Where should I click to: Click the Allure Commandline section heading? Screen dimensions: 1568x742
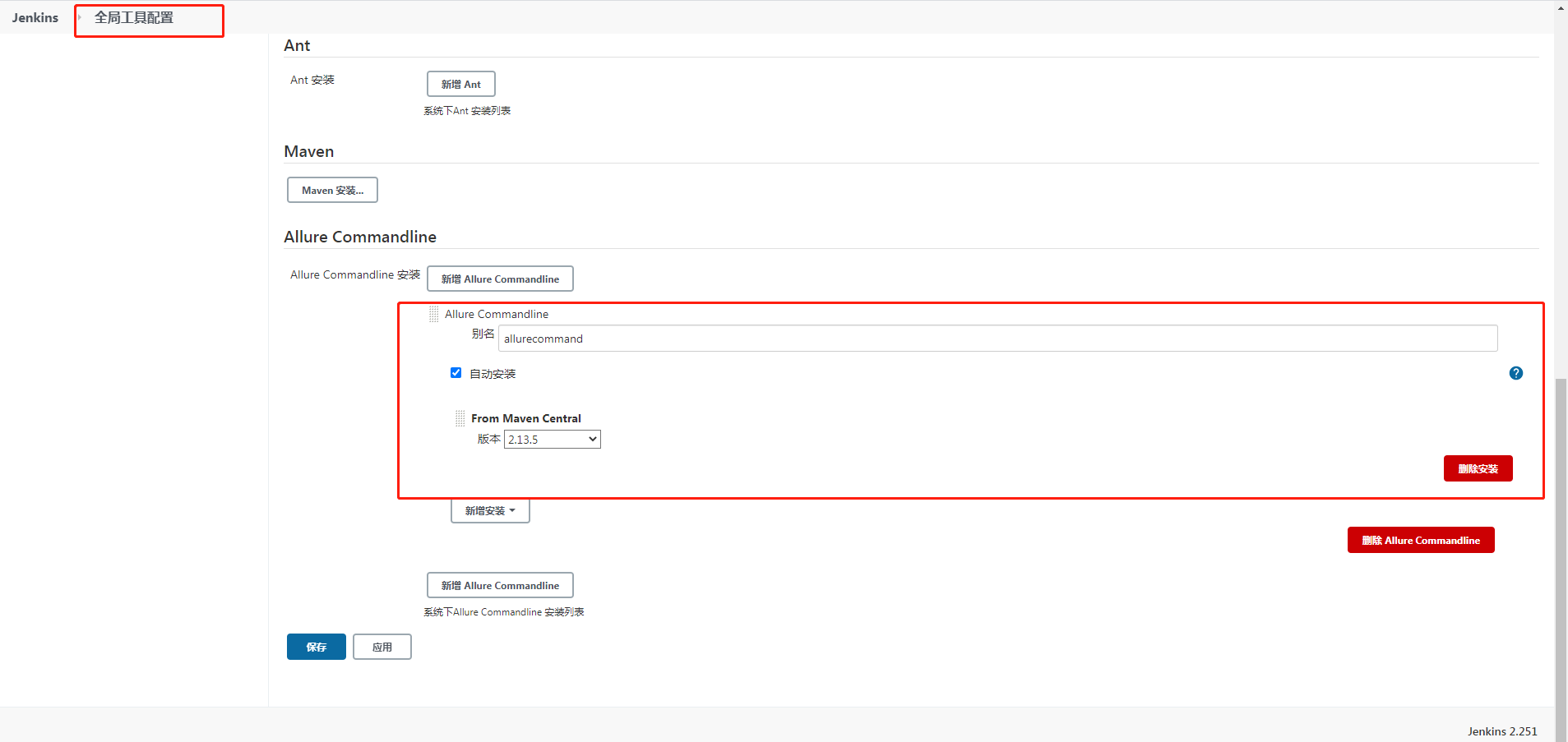[360, 237]
